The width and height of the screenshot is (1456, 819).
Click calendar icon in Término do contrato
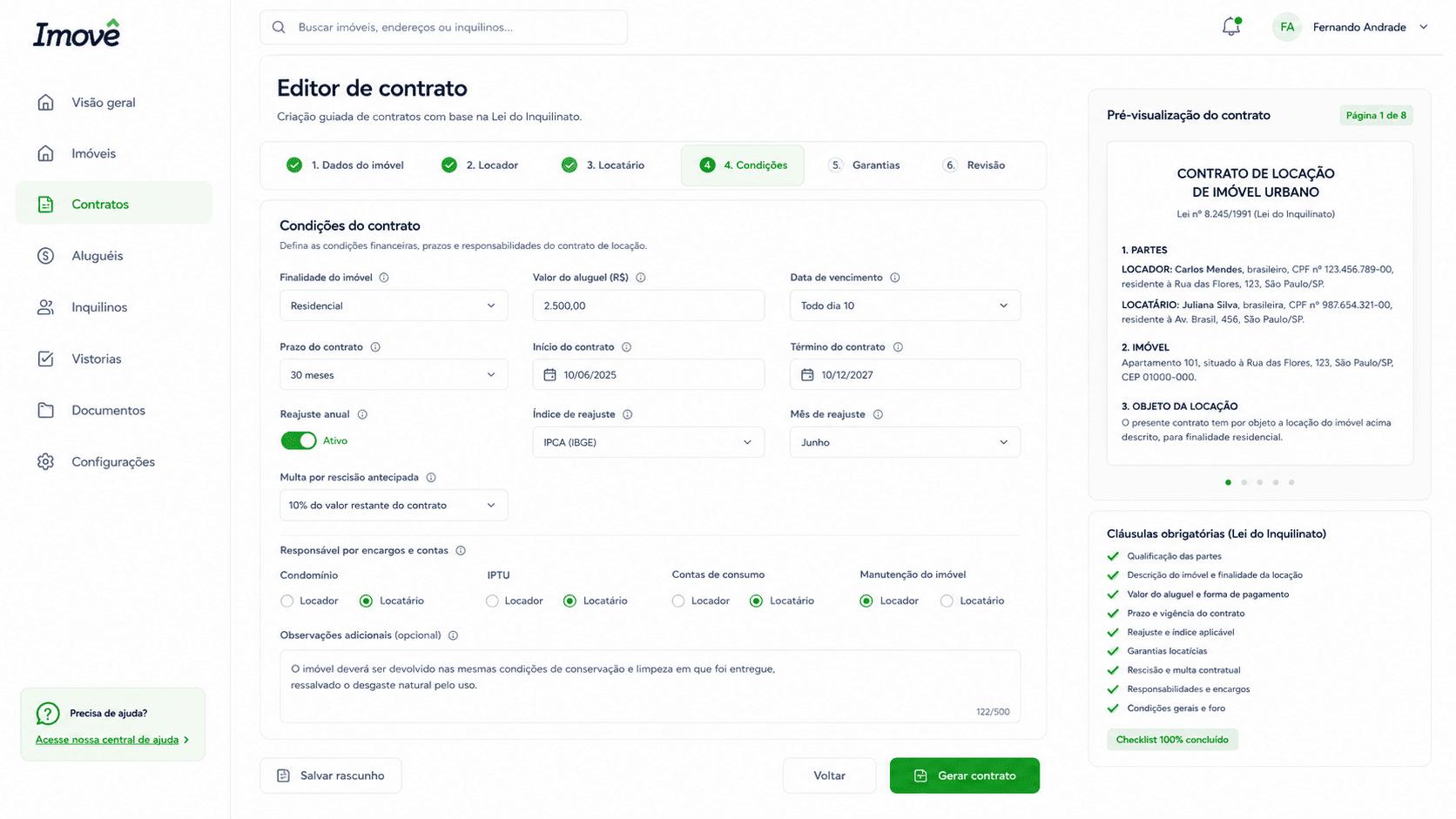(x=807, y=375)
